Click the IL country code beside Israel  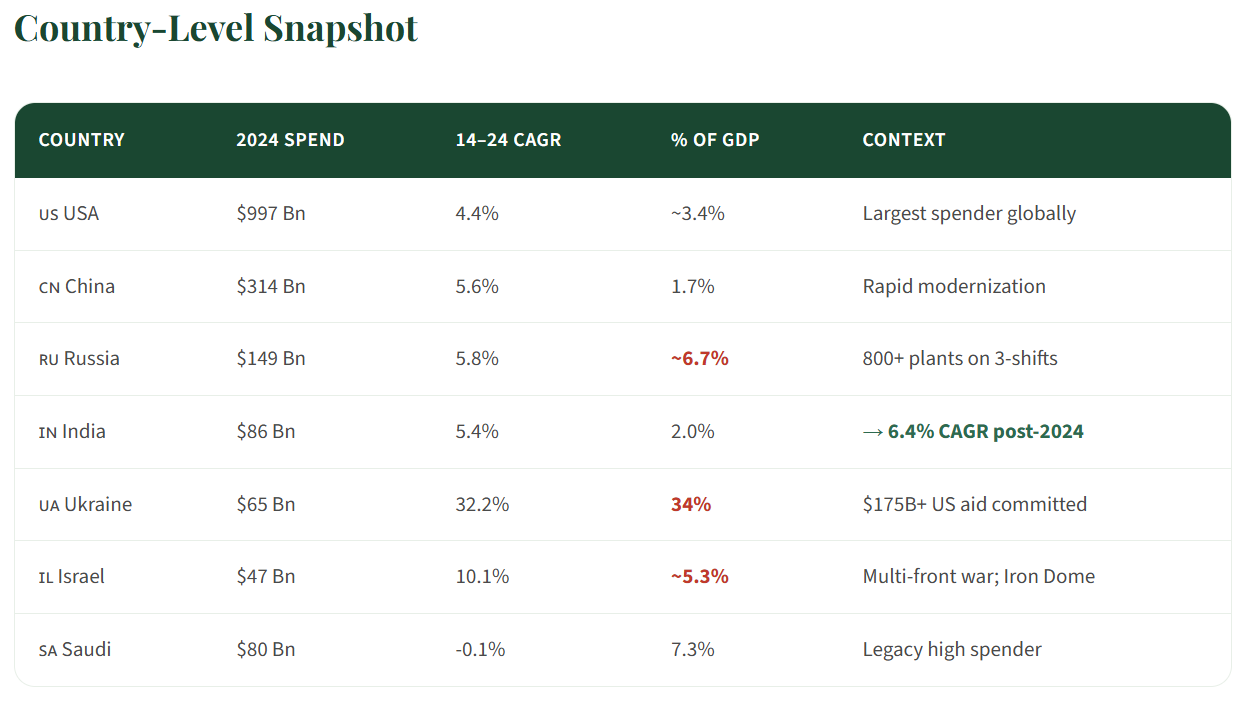click(x=45, y=578)
